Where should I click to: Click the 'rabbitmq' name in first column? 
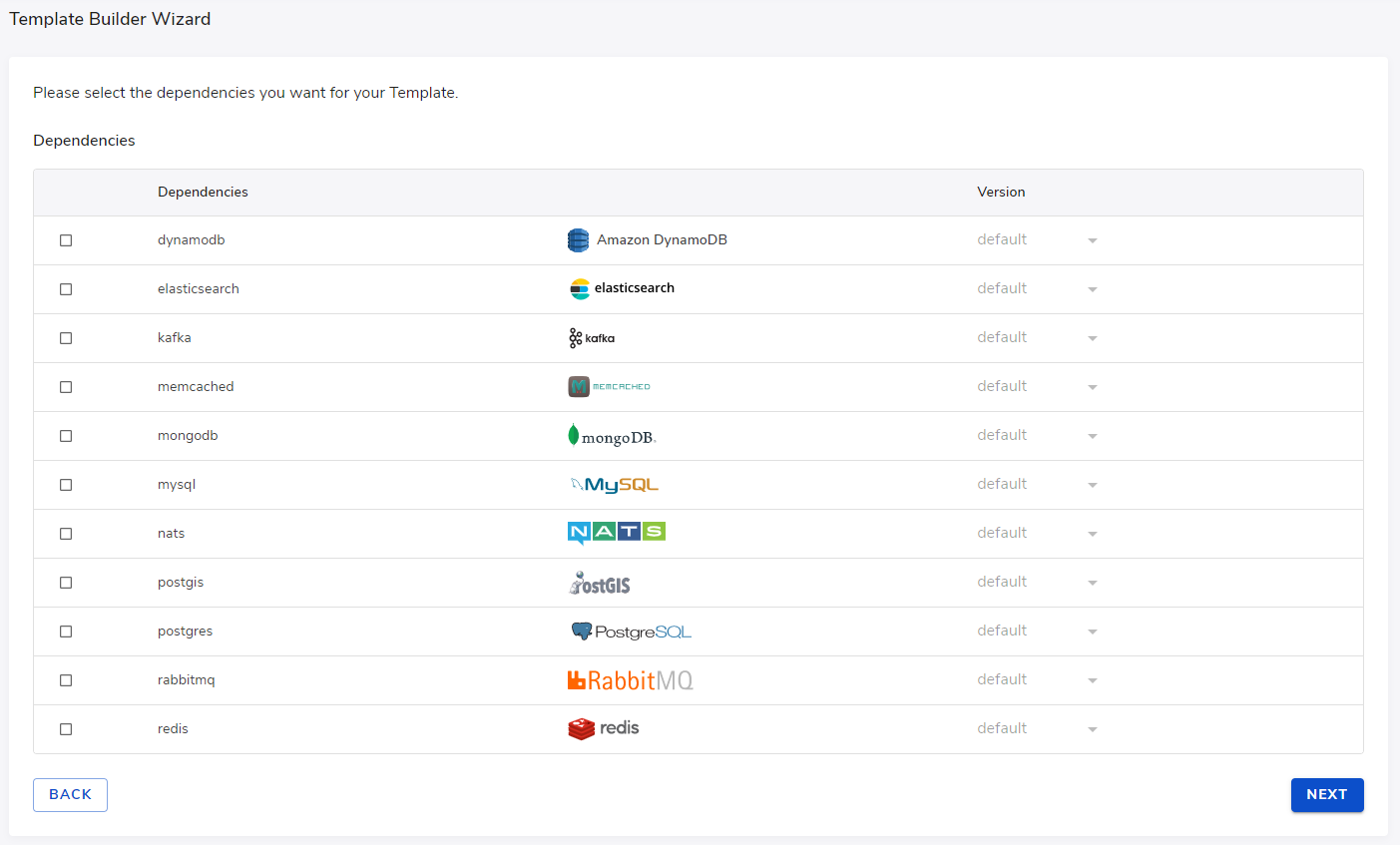pyautogui.click(x=187, y=680)
